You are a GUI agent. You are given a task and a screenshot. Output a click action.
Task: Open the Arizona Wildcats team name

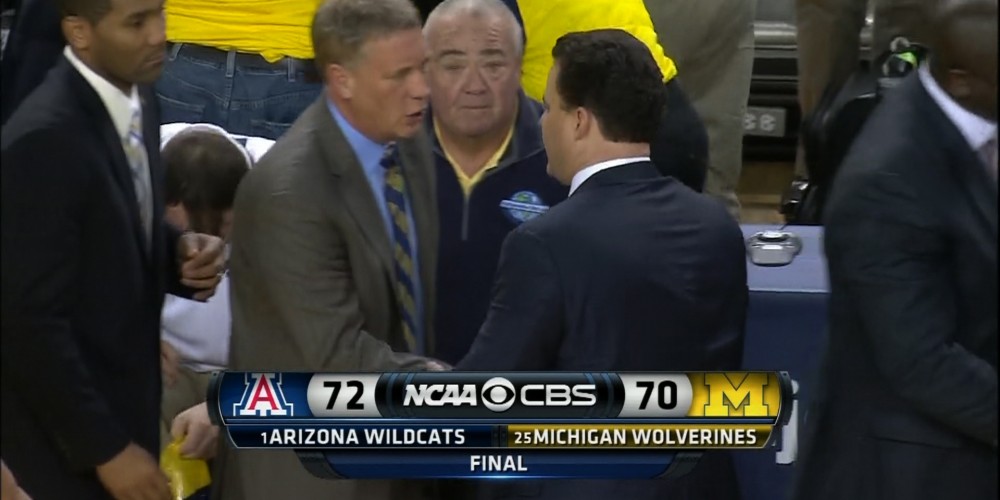(x=367, y=437)
